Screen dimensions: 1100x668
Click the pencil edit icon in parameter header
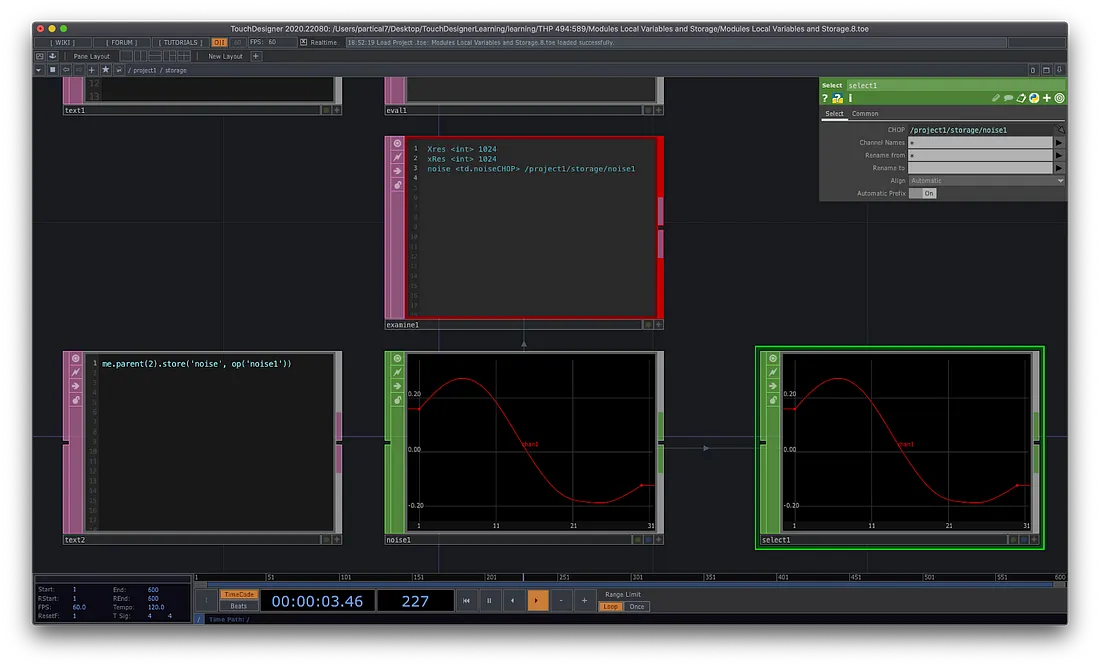click(x=996, y=98)
